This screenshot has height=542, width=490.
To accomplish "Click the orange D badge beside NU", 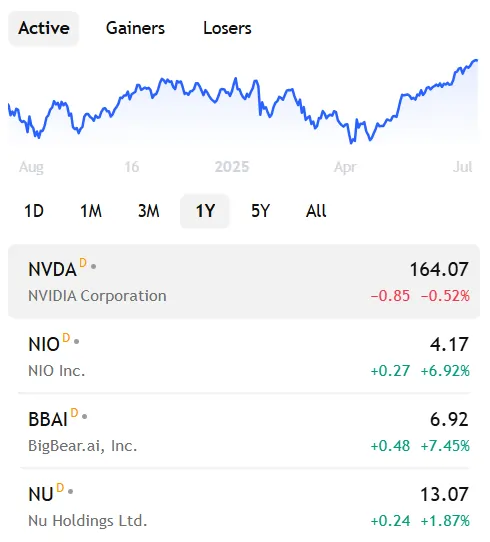I will click(60, 488).
